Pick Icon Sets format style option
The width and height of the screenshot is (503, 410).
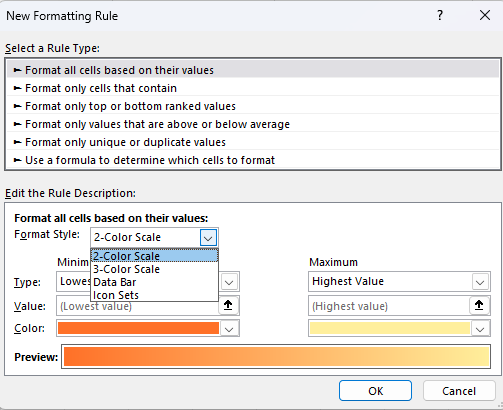tap(155, 295)
